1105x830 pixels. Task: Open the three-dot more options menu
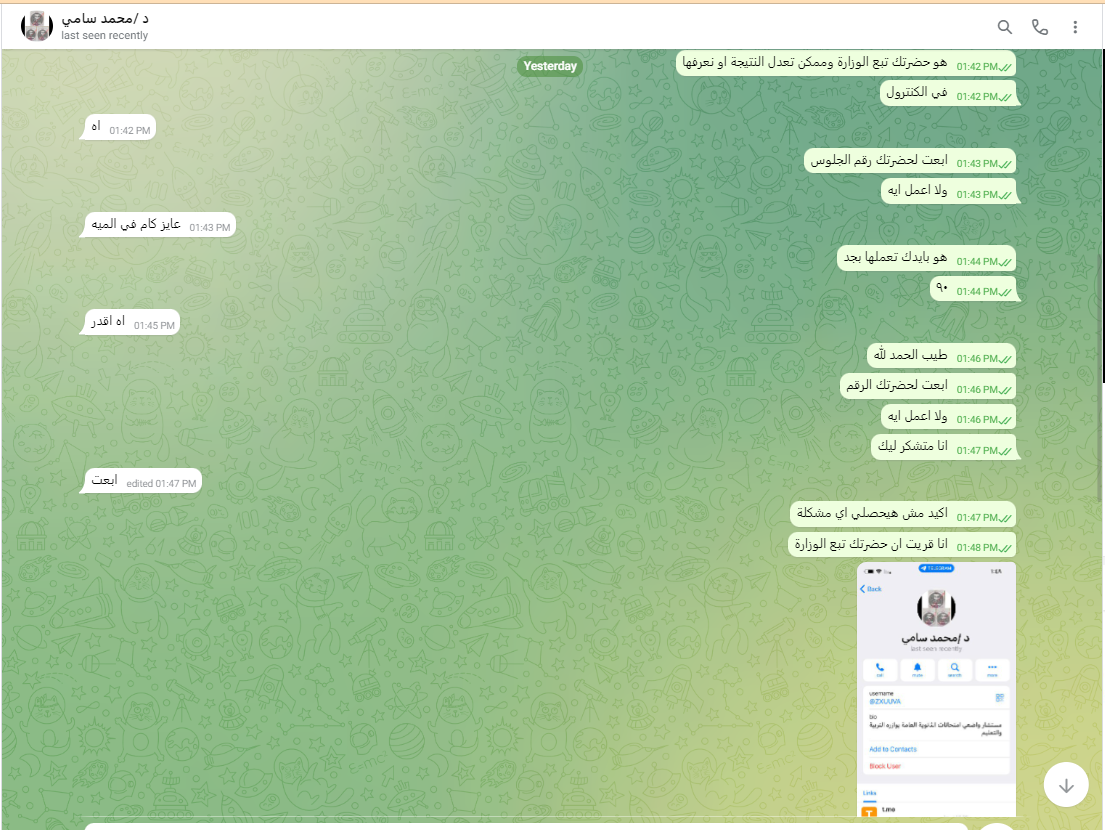pos(1075,27)
